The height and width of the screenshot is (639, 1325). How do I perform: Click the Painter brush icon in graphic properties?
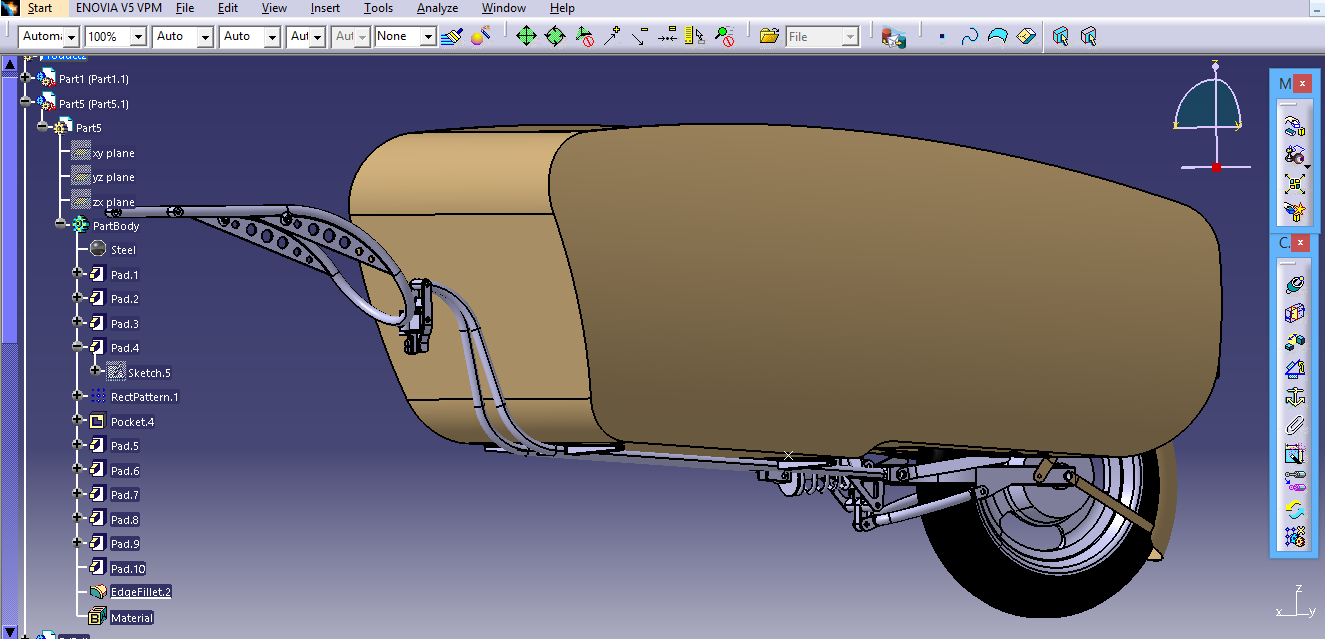point(453,36)
